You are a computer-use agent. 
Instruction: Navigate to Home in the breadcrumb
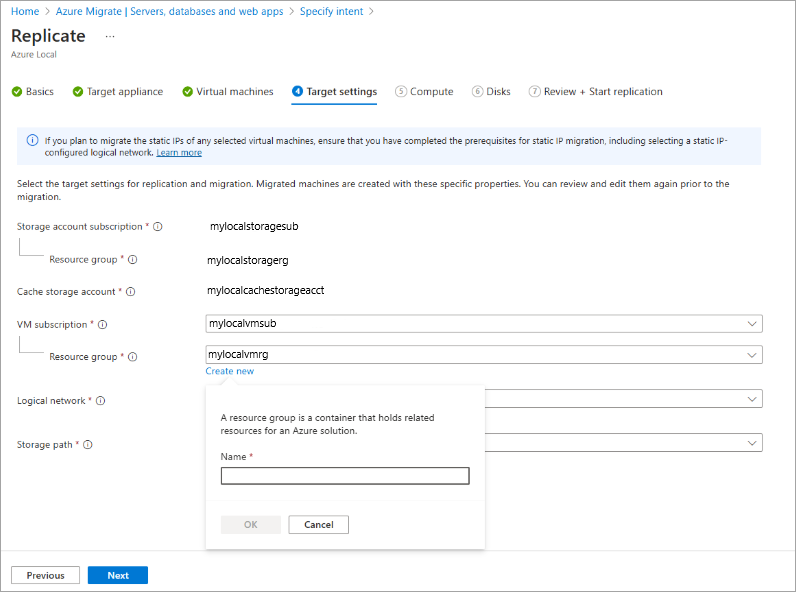(25, 12)
